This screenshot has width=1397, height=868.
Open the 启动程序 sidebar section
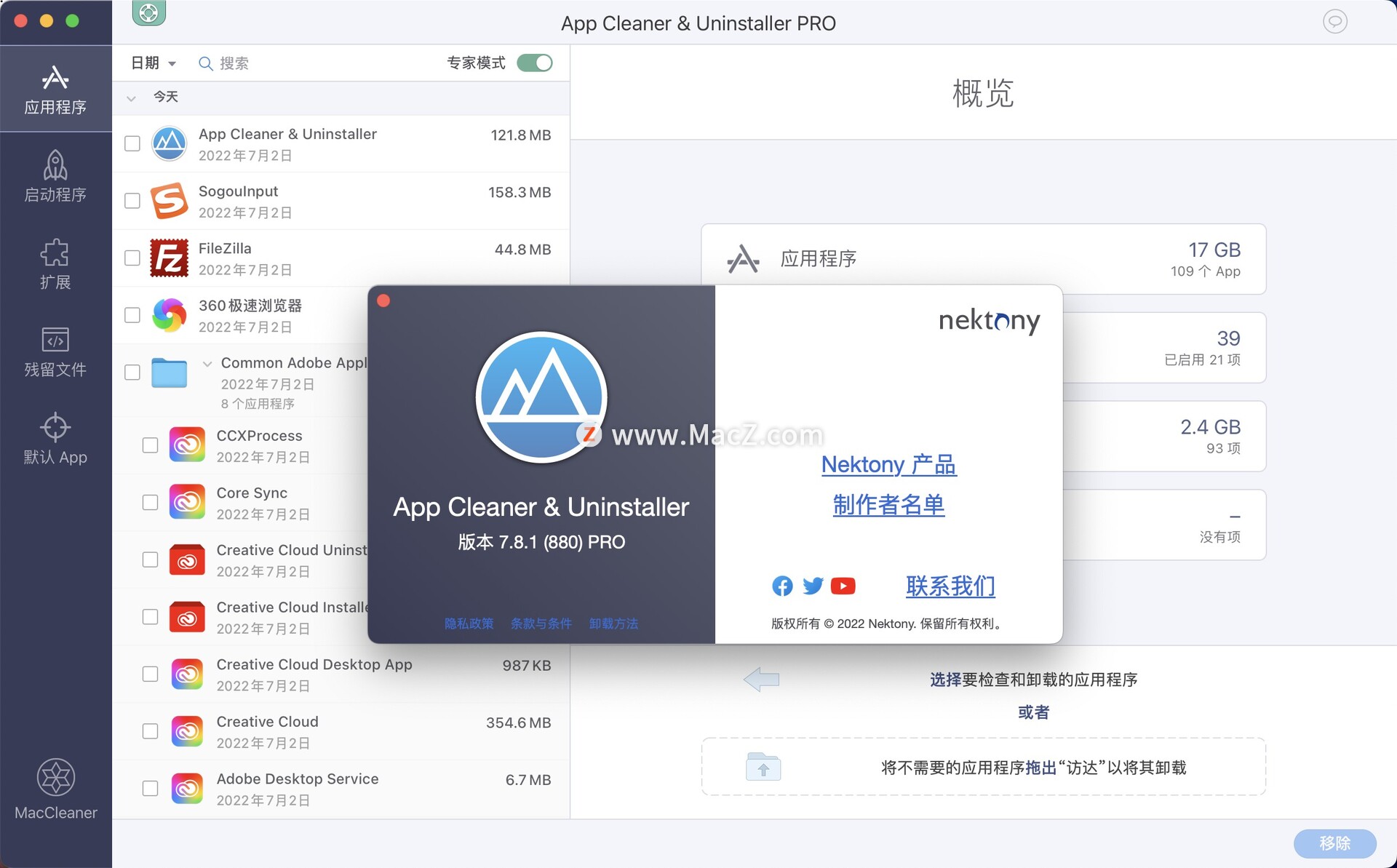[55, 176]
